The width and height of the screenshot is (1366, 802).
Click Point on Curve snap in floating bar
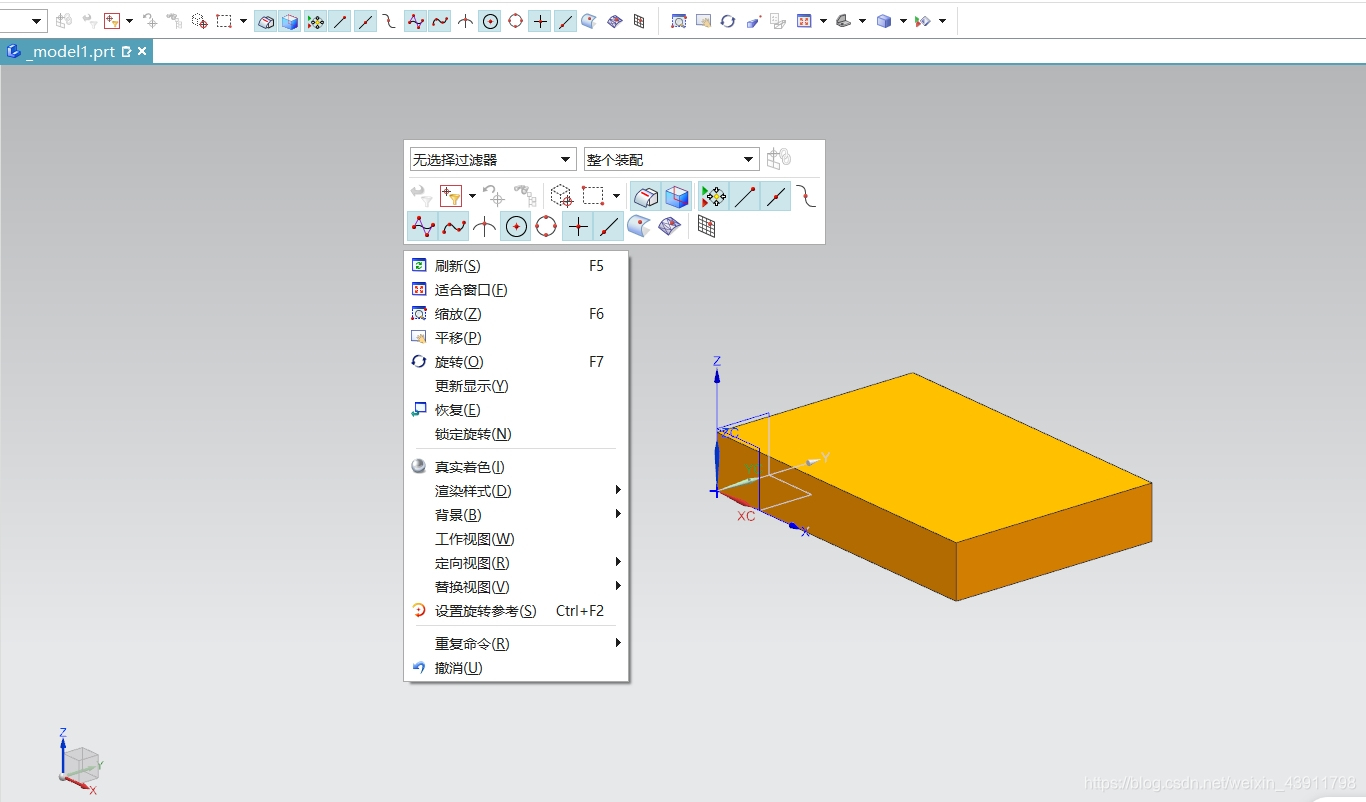point(608,227)
